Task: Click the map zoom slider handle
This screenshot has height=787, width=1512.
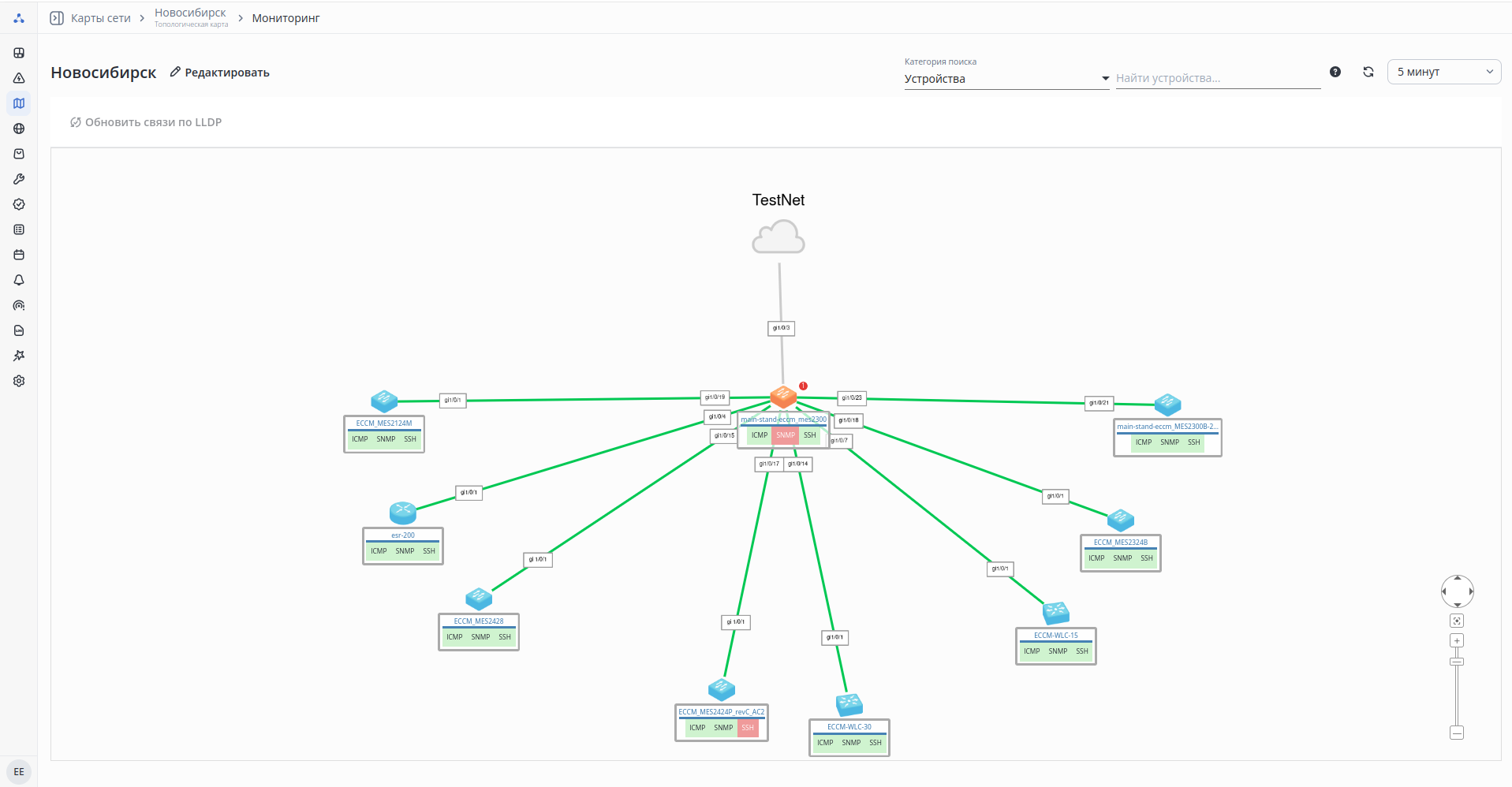Action: tap(1457, 662)
